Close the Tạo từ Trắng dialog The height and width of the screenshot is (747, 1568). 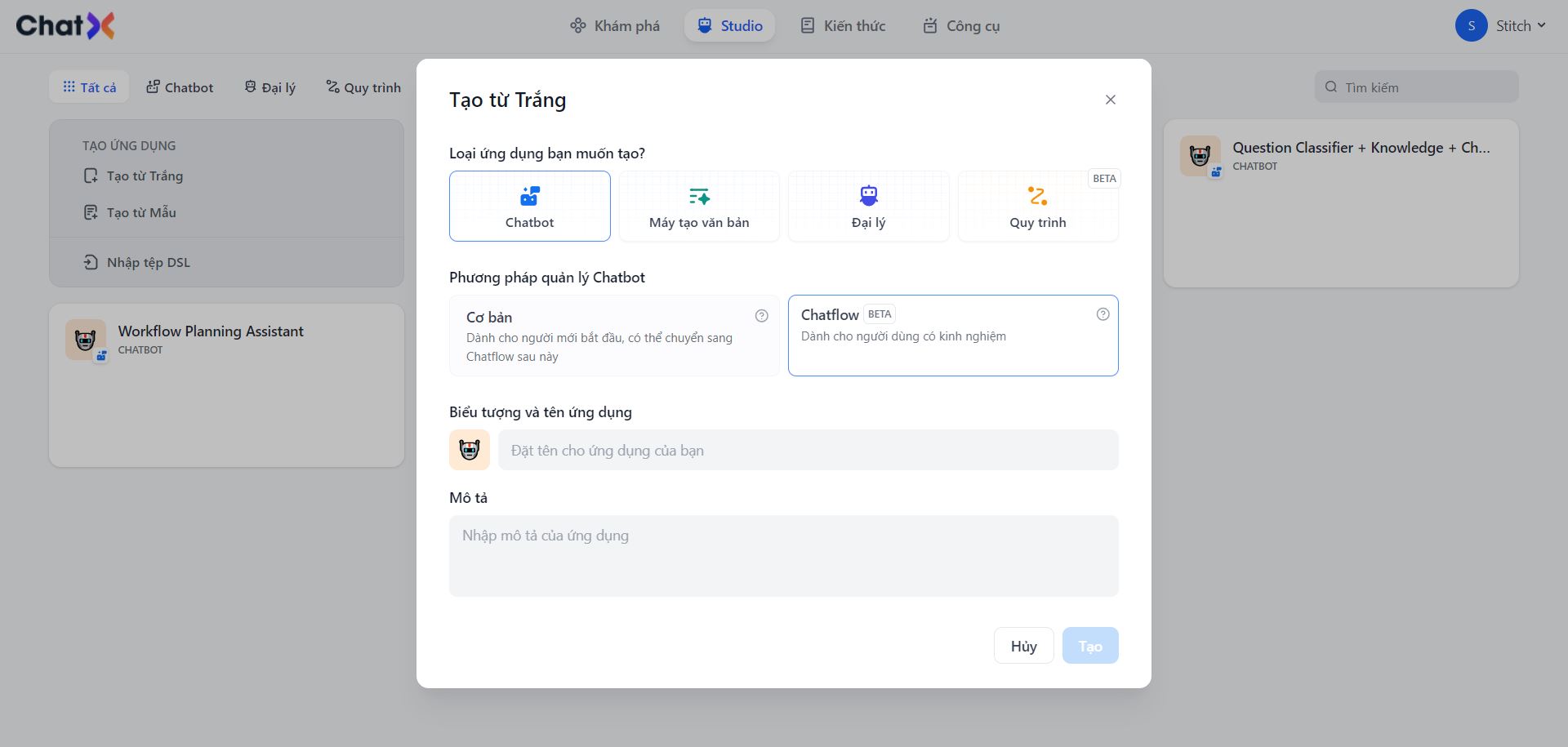pos(1110,100)
